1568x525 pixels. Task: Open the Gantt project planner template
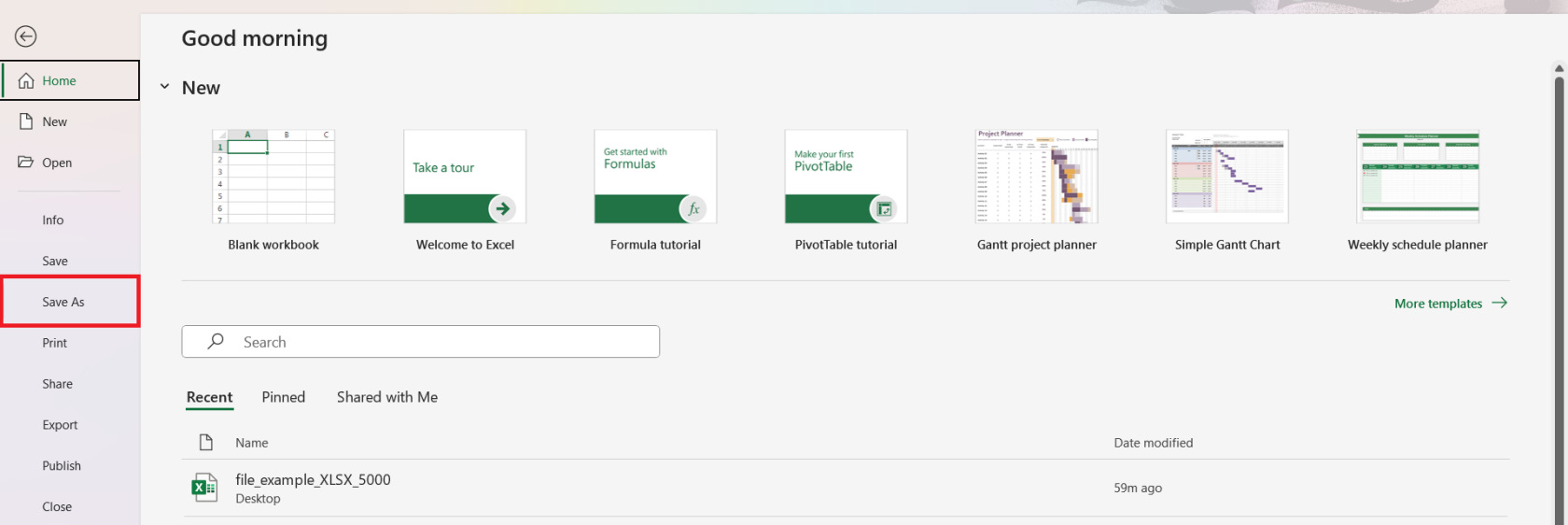click(x=1037, y=191)
